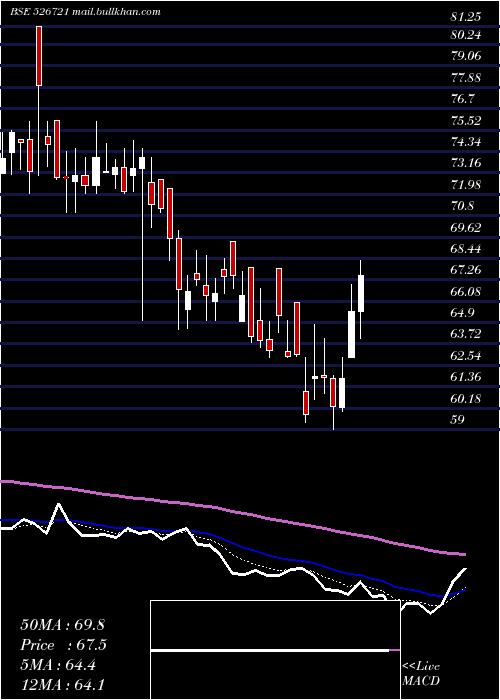Click the 75.52 price axis label
500x700 pixels.
coord(466,121)
